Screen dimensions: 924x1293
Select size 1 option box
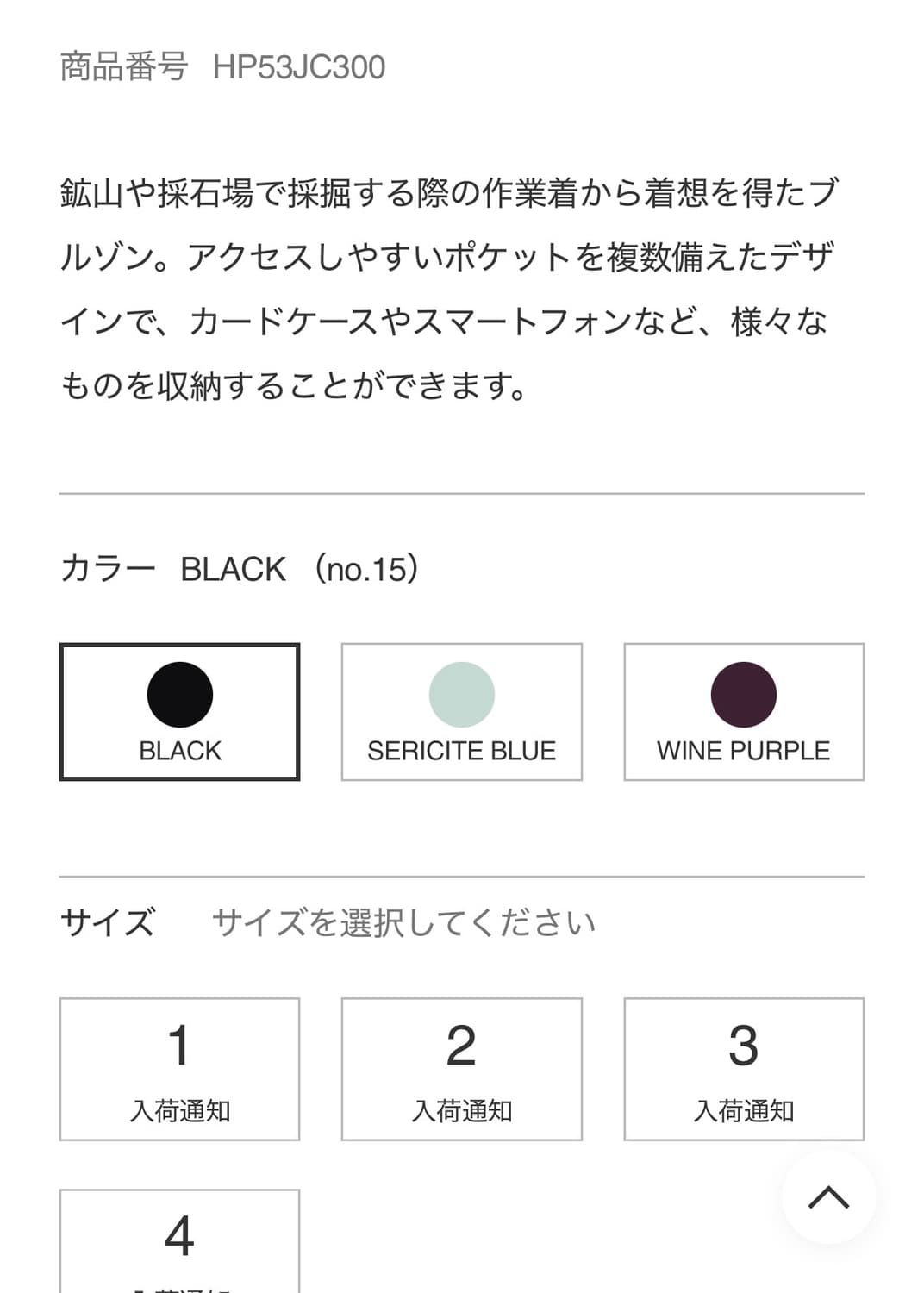pyautogui.click(x=178, y=1069)
